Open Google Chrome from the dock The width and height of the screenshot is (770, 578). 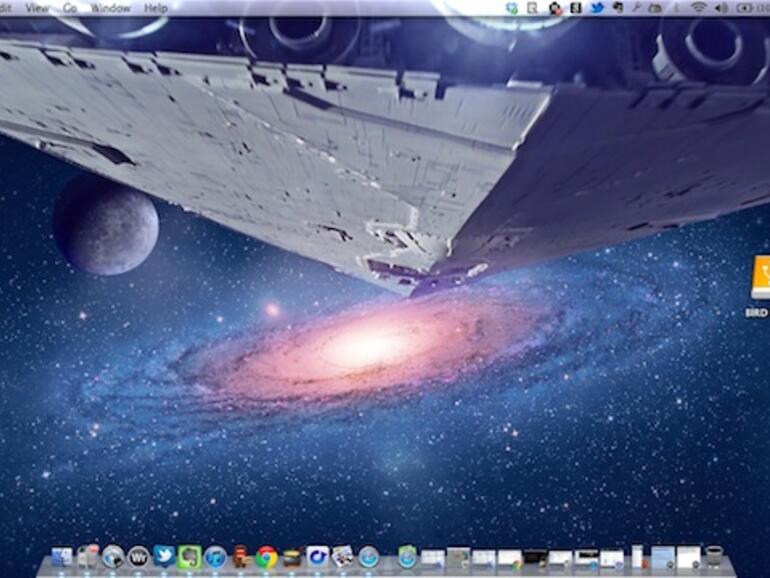(x=266, y=557)
